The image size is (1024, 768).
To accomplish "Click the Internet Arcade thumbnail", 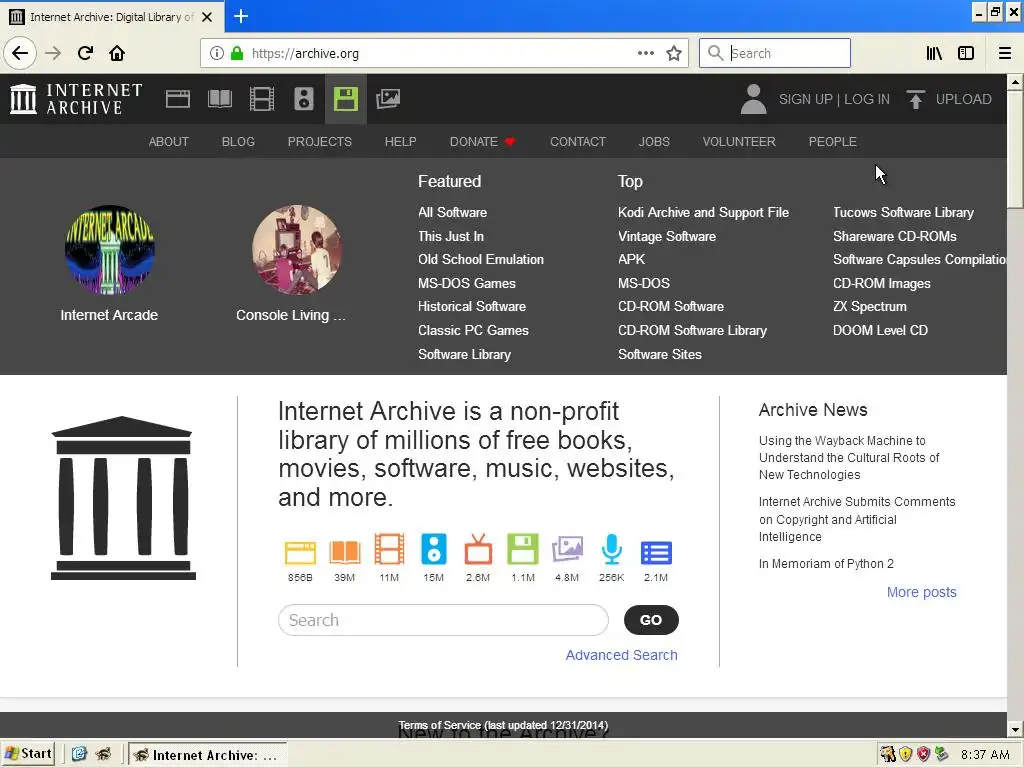I will [x=109, y=250].
